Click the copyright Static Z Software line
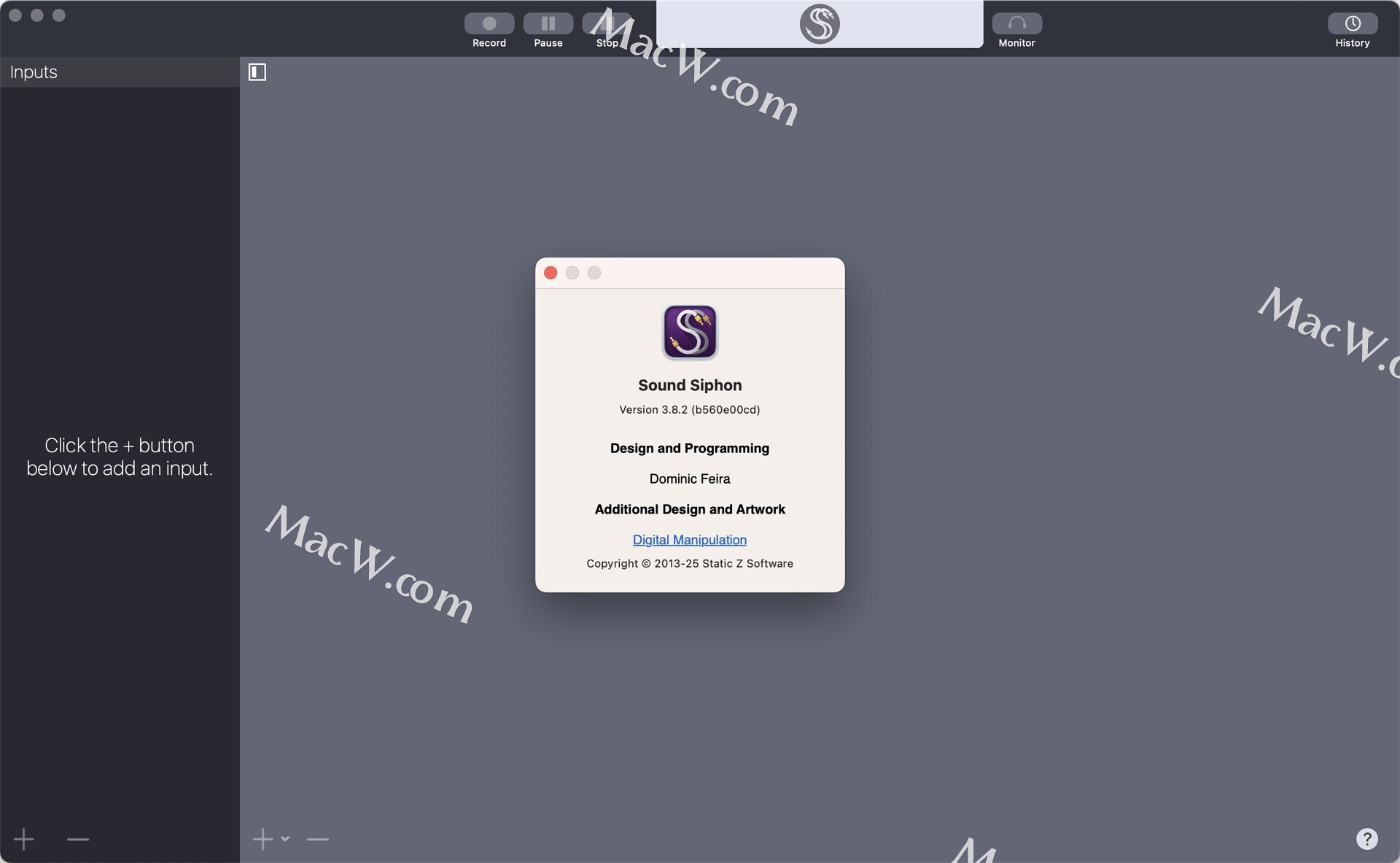The image size is (1400, 863). click(689, 563)
